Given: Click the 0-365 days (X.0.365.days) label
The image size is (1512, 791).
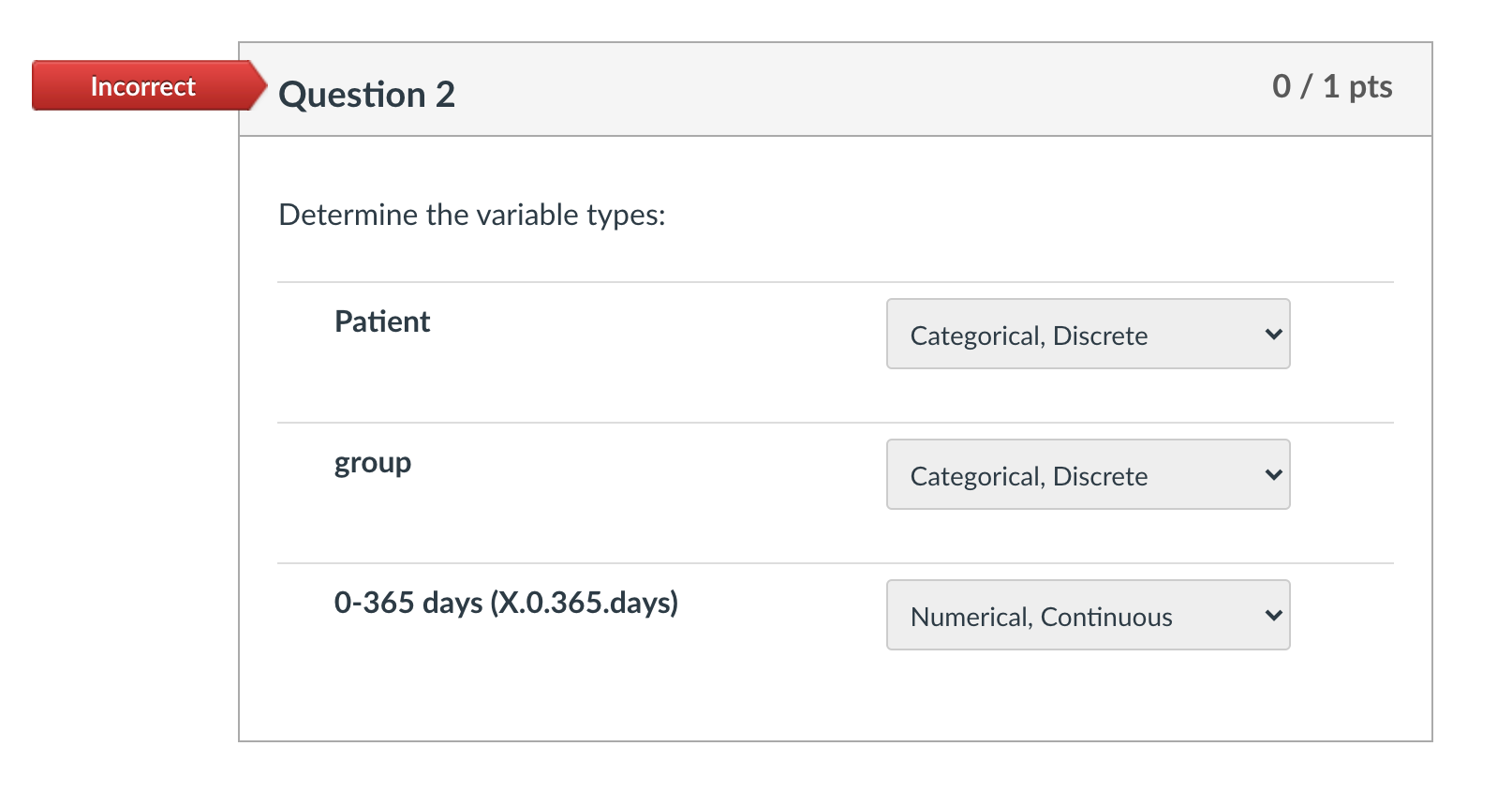Looking at the screenshot, I should 506,603.
